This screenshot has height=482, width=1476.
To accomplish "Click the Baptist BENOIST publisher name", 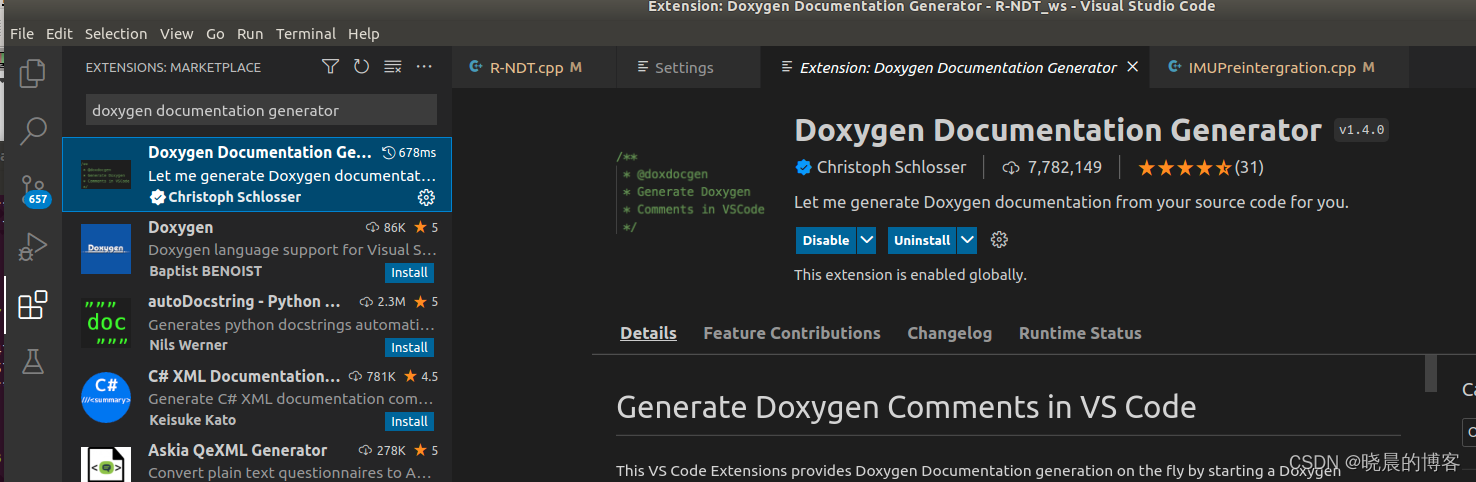I will point(205,271).
